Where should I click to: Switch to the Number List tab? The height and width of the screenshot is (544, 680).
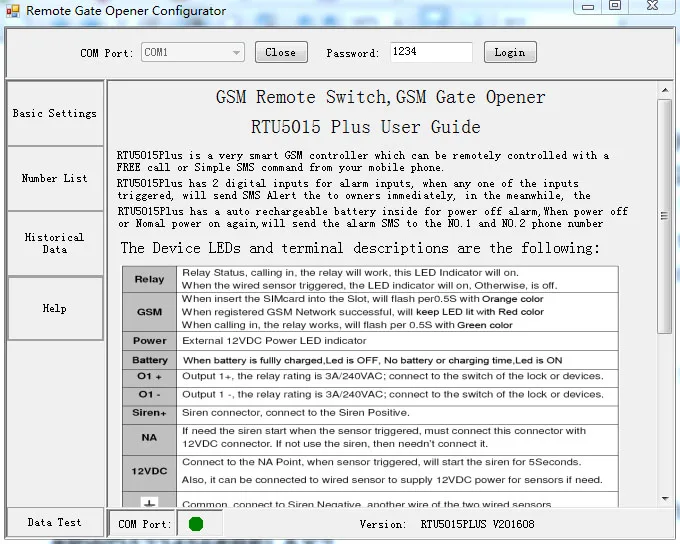pos(55,178)
